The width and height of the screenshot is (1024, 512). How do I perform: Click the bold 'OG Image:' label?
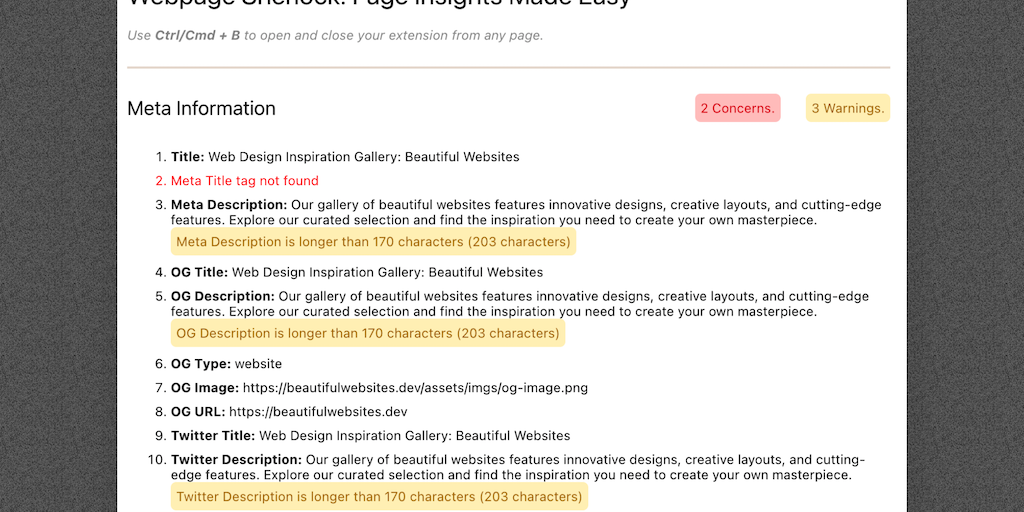(205, 388)
